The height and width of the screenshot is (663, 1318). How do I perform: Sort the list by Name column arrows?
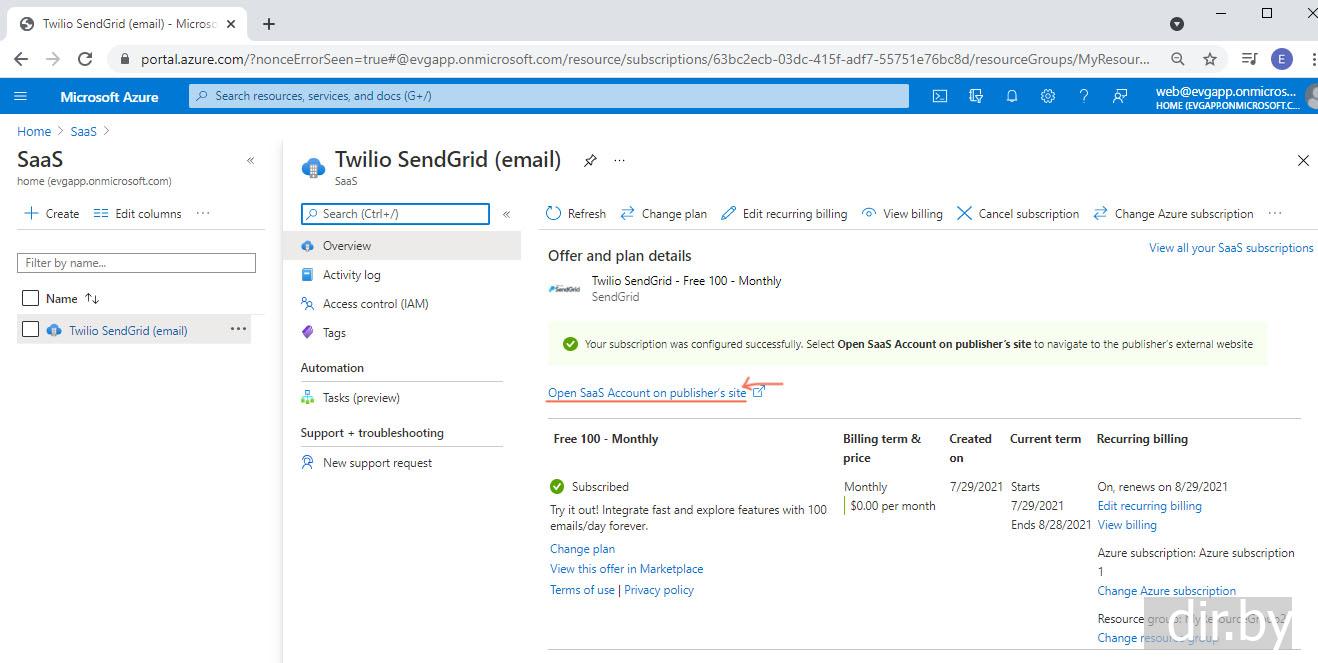click(92, 299)
